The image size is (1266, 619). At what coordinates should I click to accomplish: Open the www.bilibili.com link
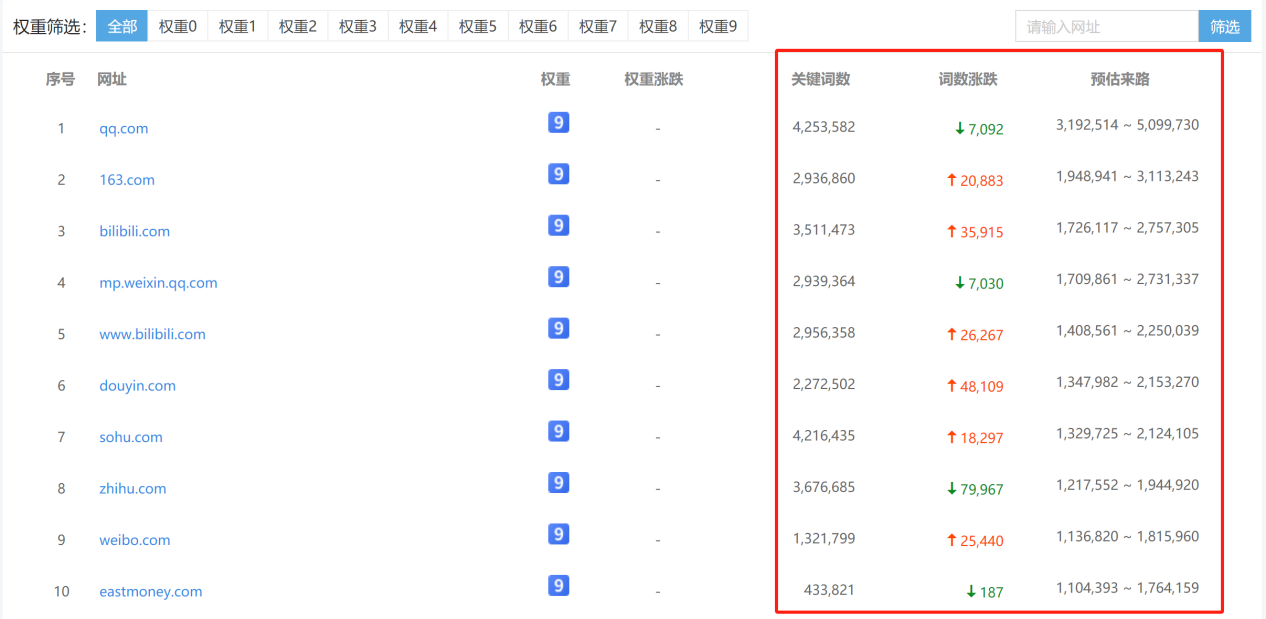tap(152, 334)
